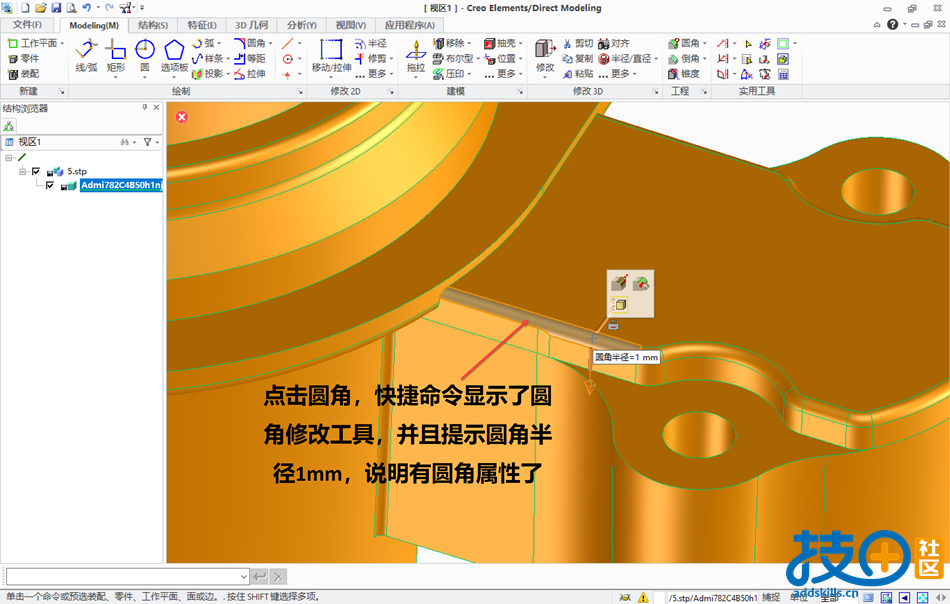This screenshot has width=950, height=604.
Task: Choose the 矩形 rectangle tool
Action: pyautogui.click(x=116, y=55)
